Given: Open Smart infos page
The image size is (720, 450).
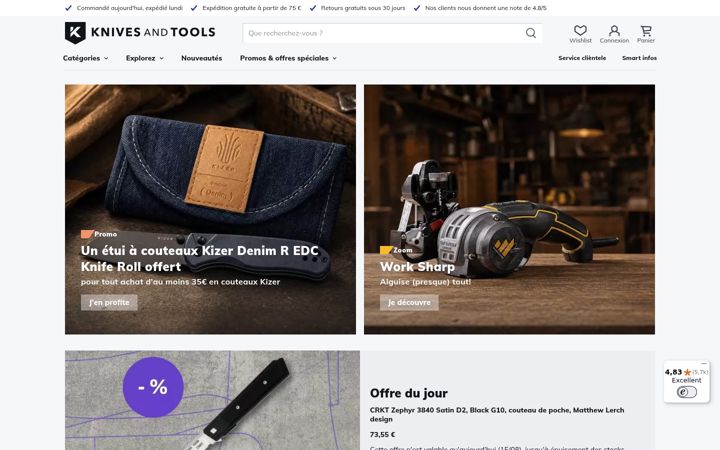Looking at the screenshot, I should pyautogui.click(x=639, y=58).
